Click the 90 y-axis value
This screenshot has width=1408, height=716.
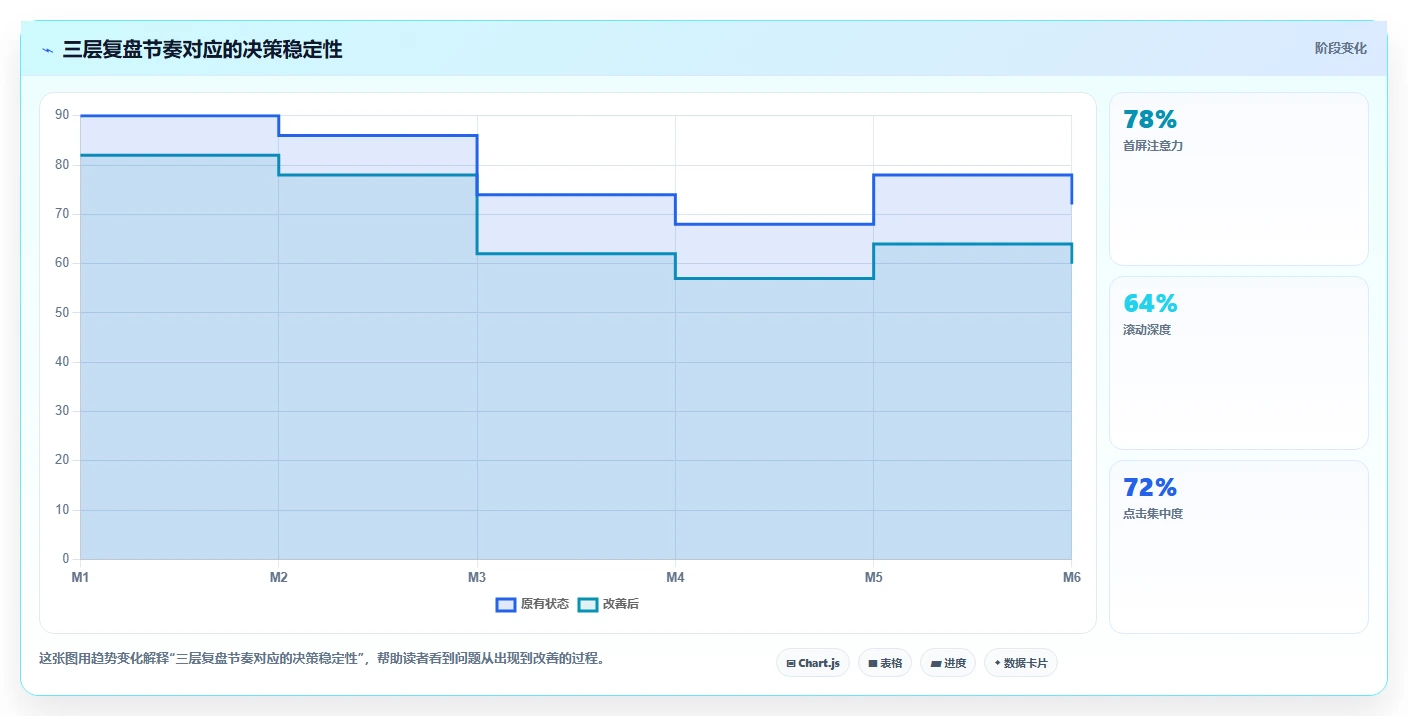[x=62, y=115]
